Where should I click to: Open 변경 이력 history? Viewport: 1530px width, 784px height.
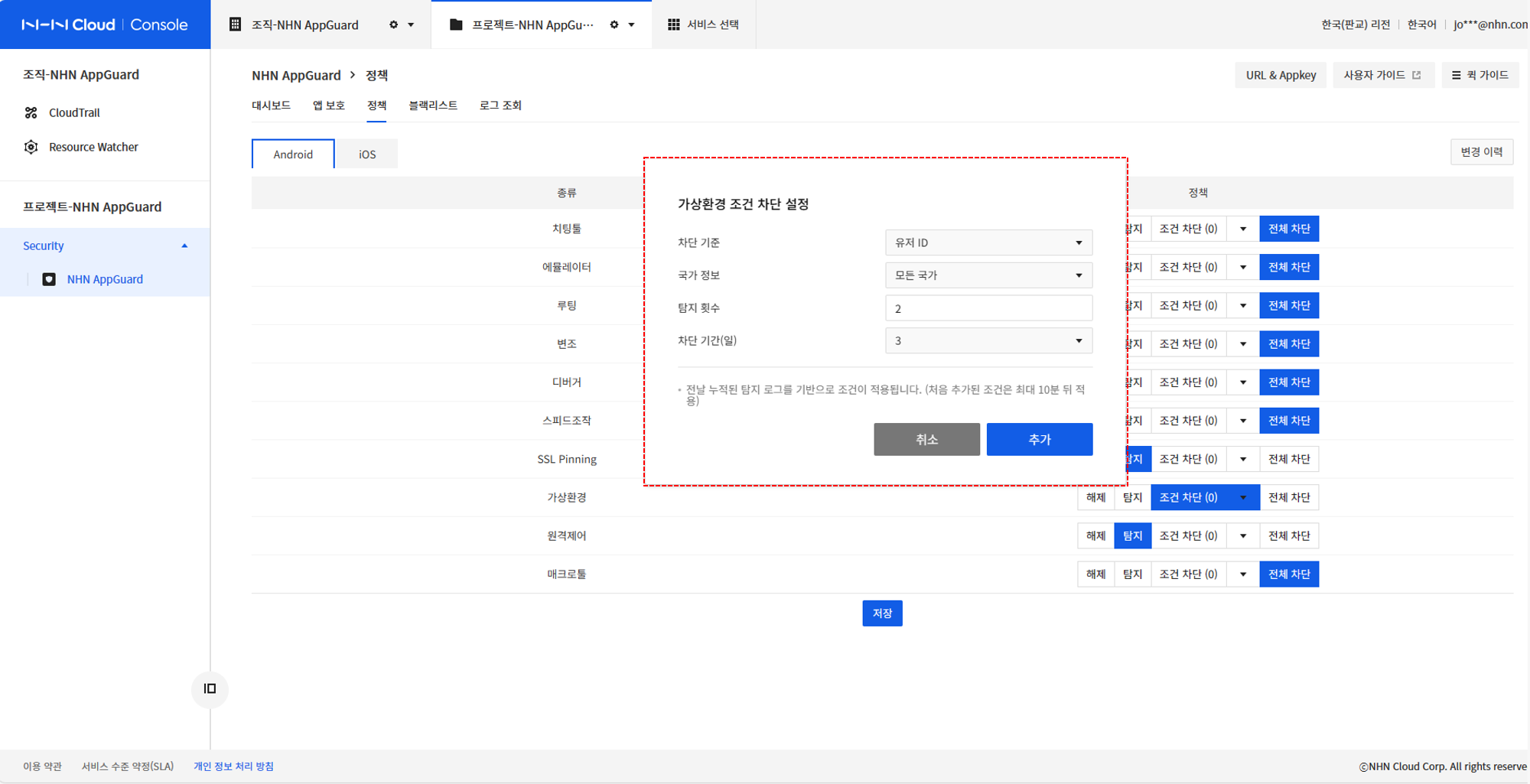point(1482,151)
